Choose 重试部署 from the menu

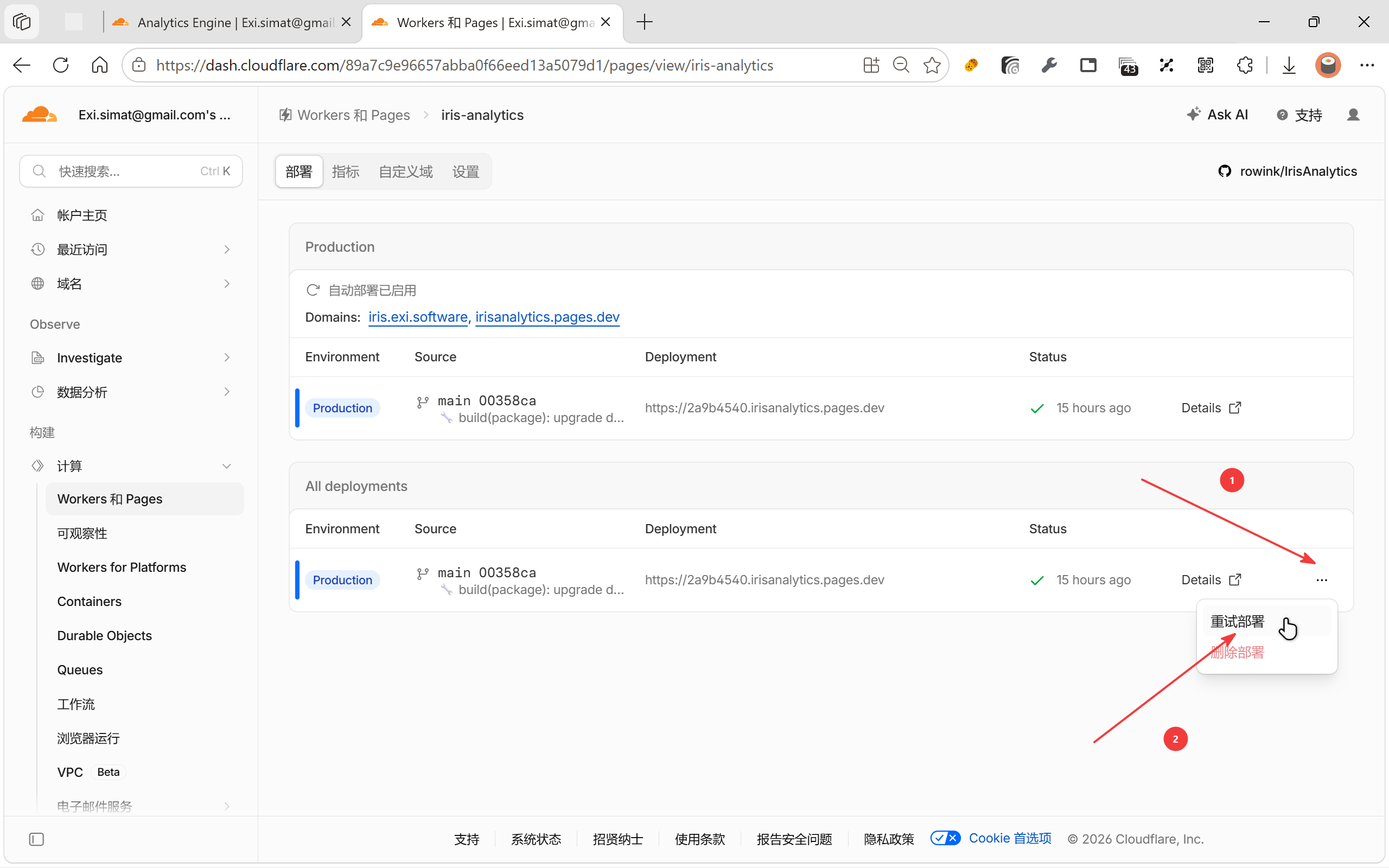[1266, 621]
